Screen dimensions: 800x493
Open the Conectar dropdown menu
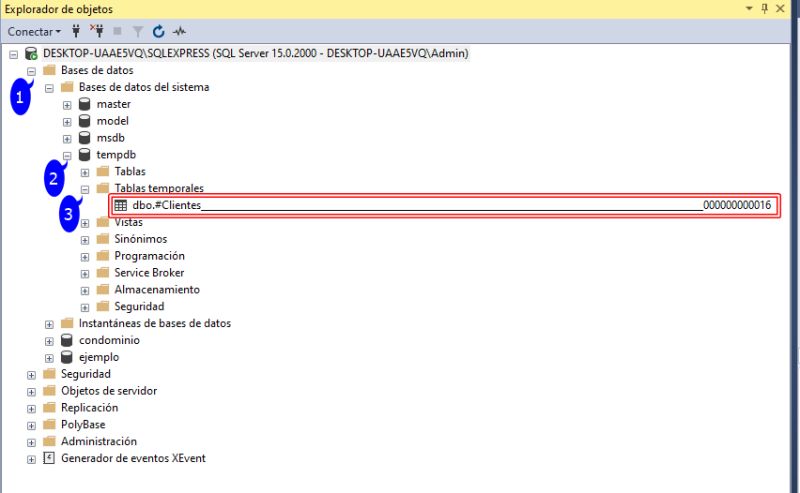(34, 32)
